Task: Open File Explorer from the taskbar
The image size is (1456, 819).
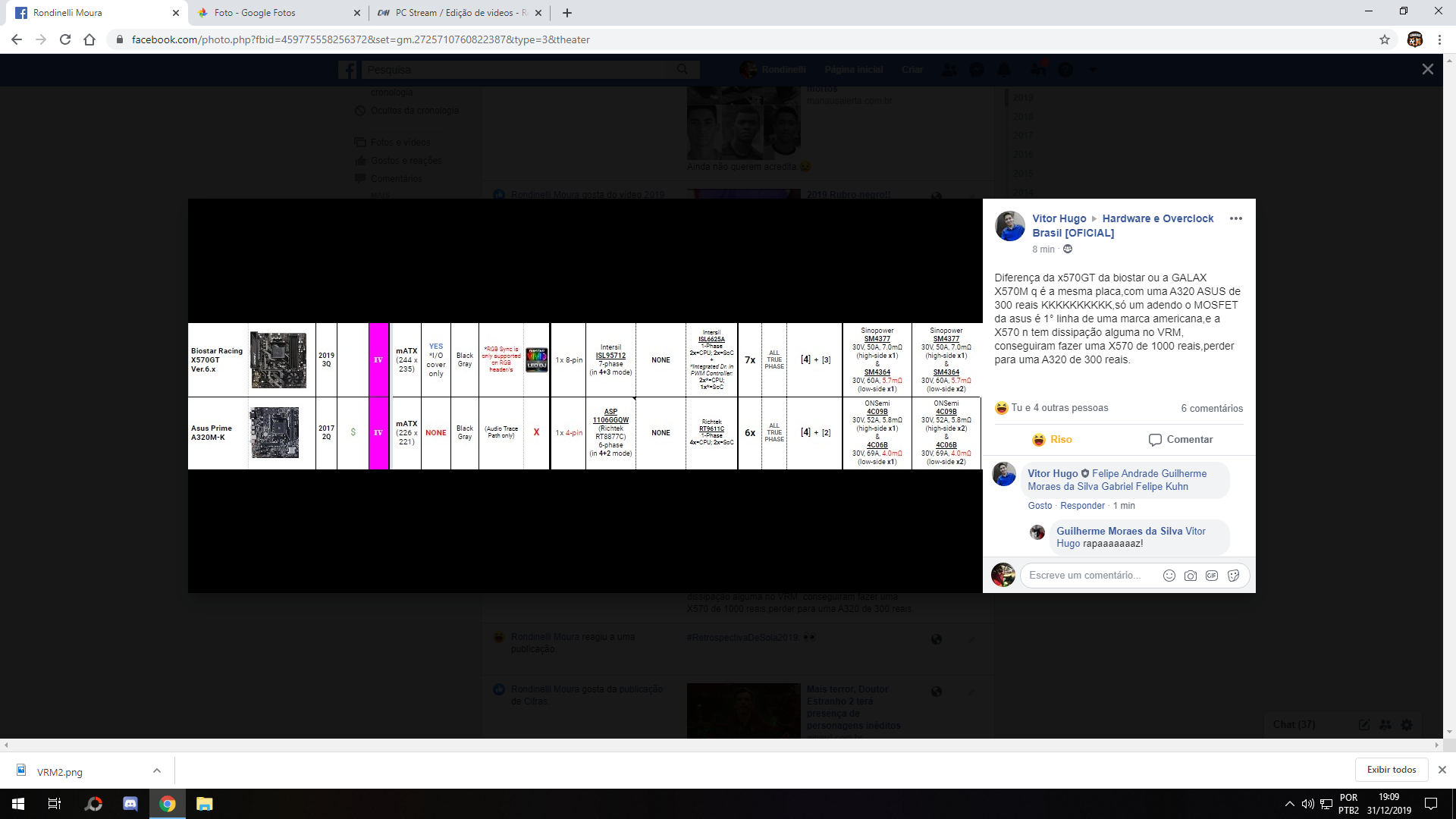Action: (x=205, y=804)
